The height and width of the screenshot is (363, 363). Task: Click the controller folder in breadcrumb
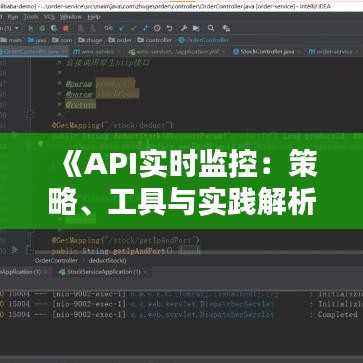pyautogui.click(x=155, y=40)
